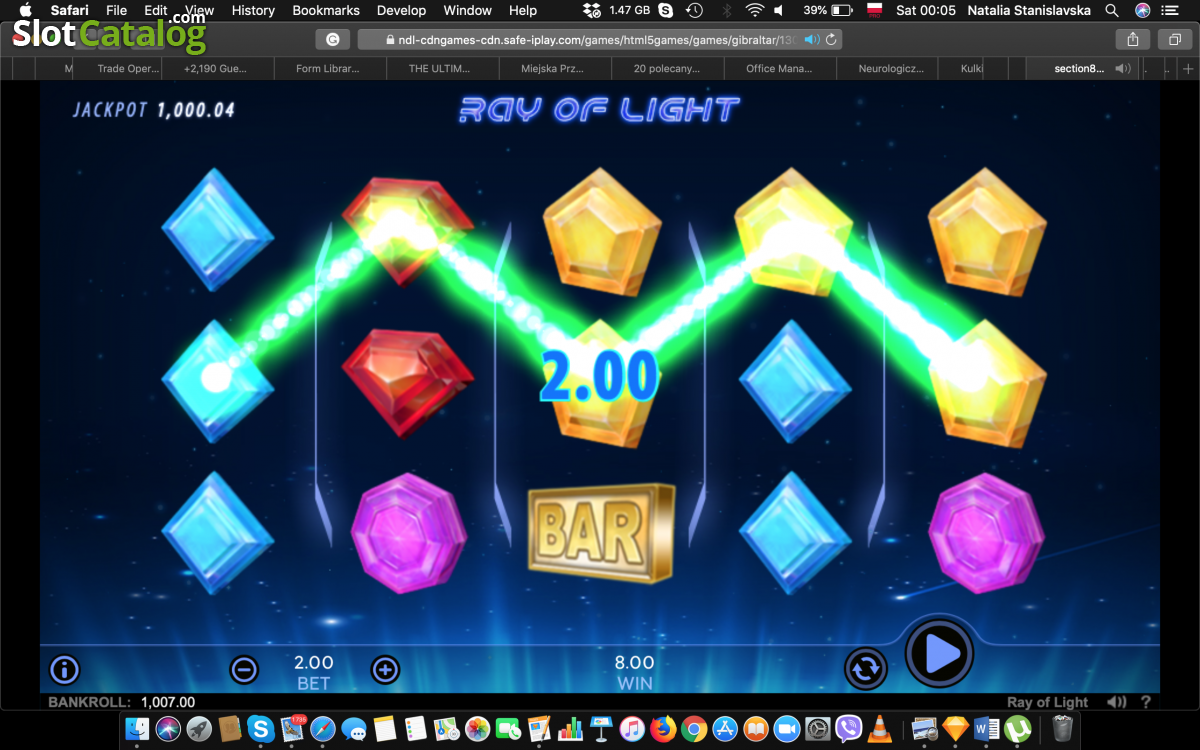Switch to the 20 polecany... tab

coord(667,69)
